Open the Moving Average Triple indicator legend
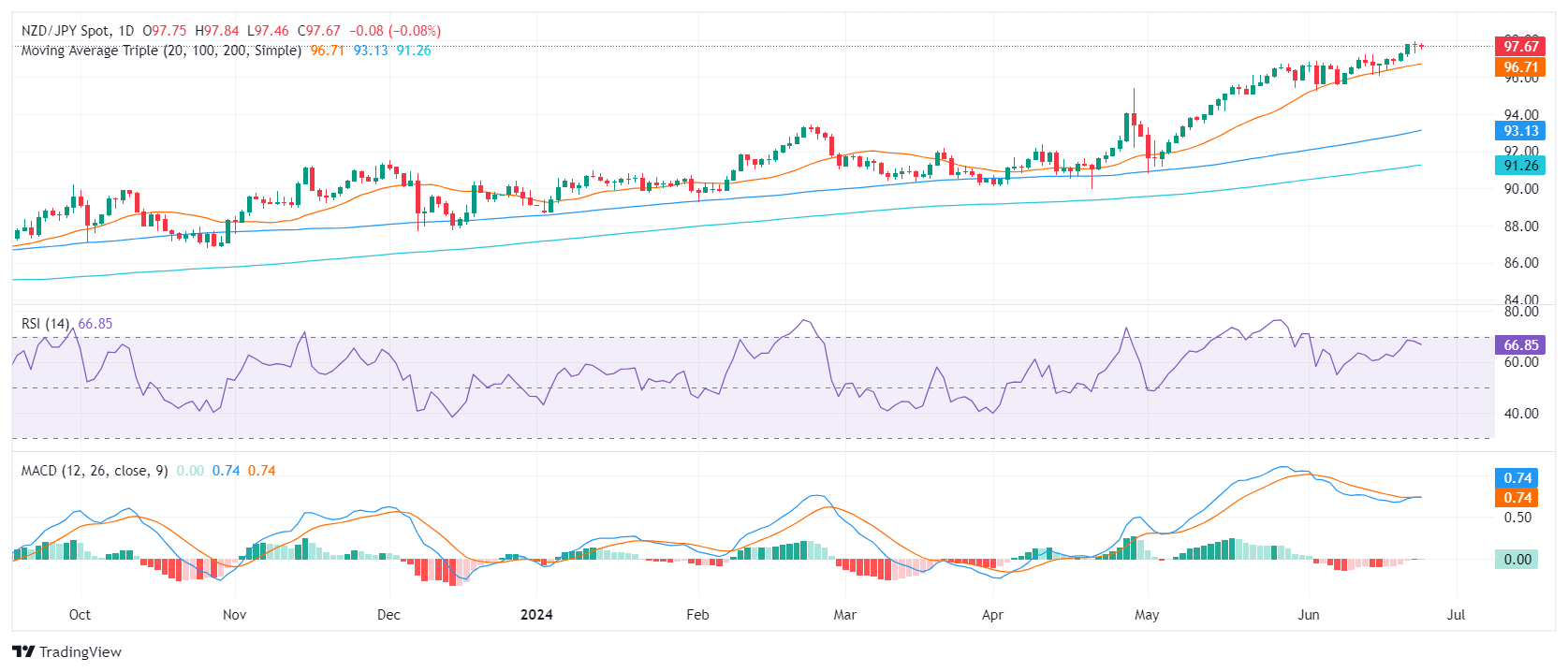 click(x=161, y=51)
